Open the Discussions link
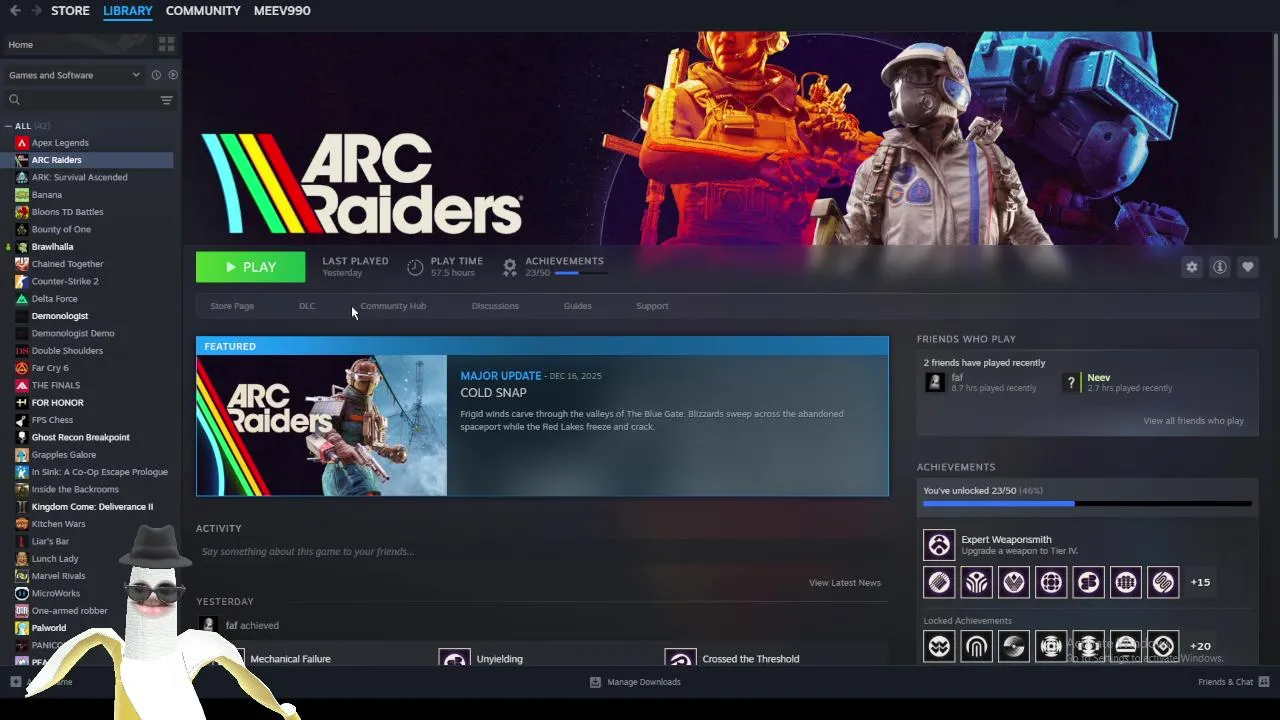Screen dimensions: 1280x720 pos(495,306)
